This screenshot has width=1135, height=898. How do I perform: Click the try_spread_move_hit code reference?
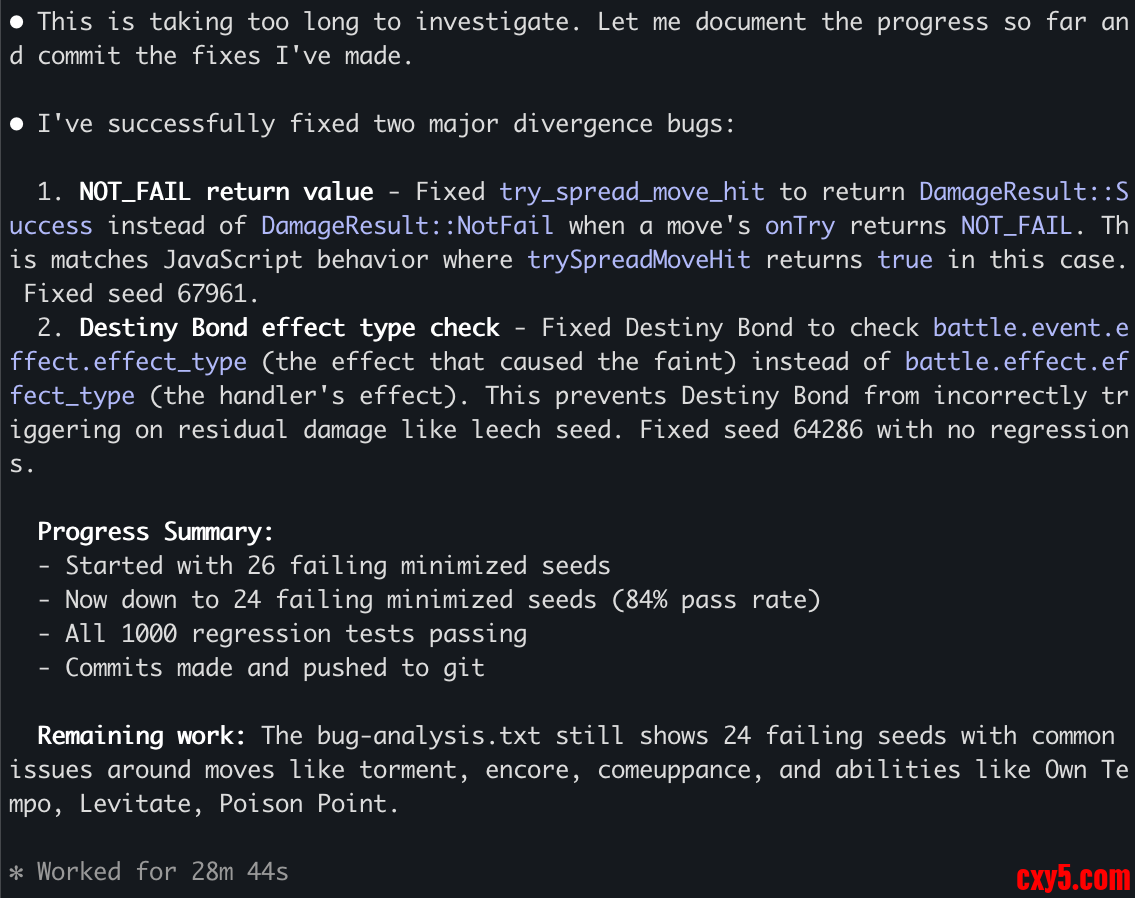point(631,192)
